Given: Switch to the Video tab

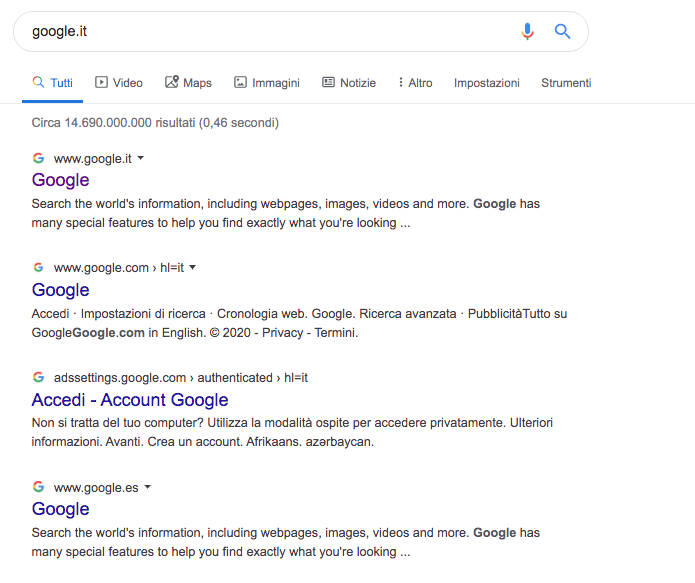Looking at the screenshot, I should click(119, 83).
